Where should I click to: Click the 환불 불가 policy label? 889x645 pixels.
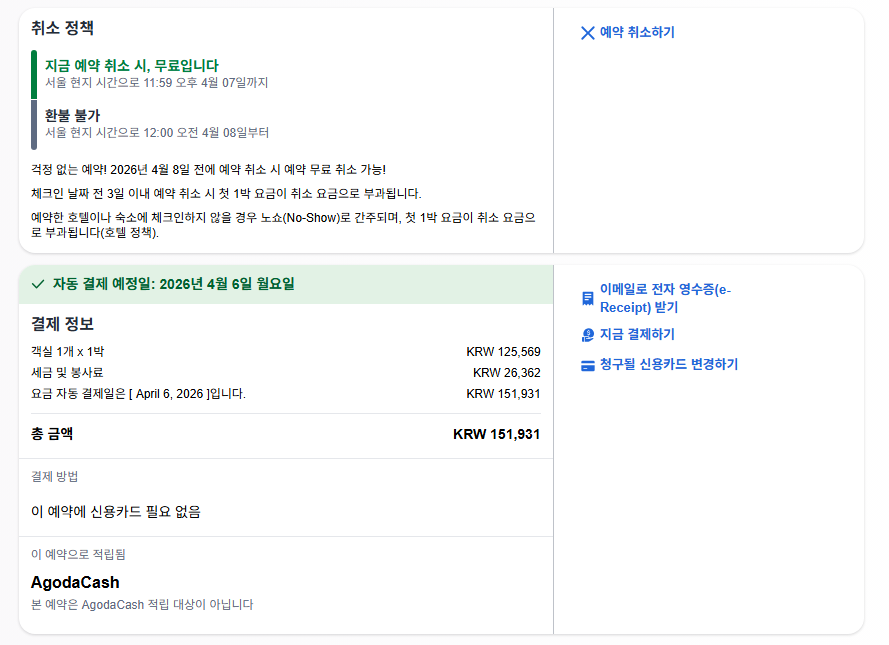72,115
